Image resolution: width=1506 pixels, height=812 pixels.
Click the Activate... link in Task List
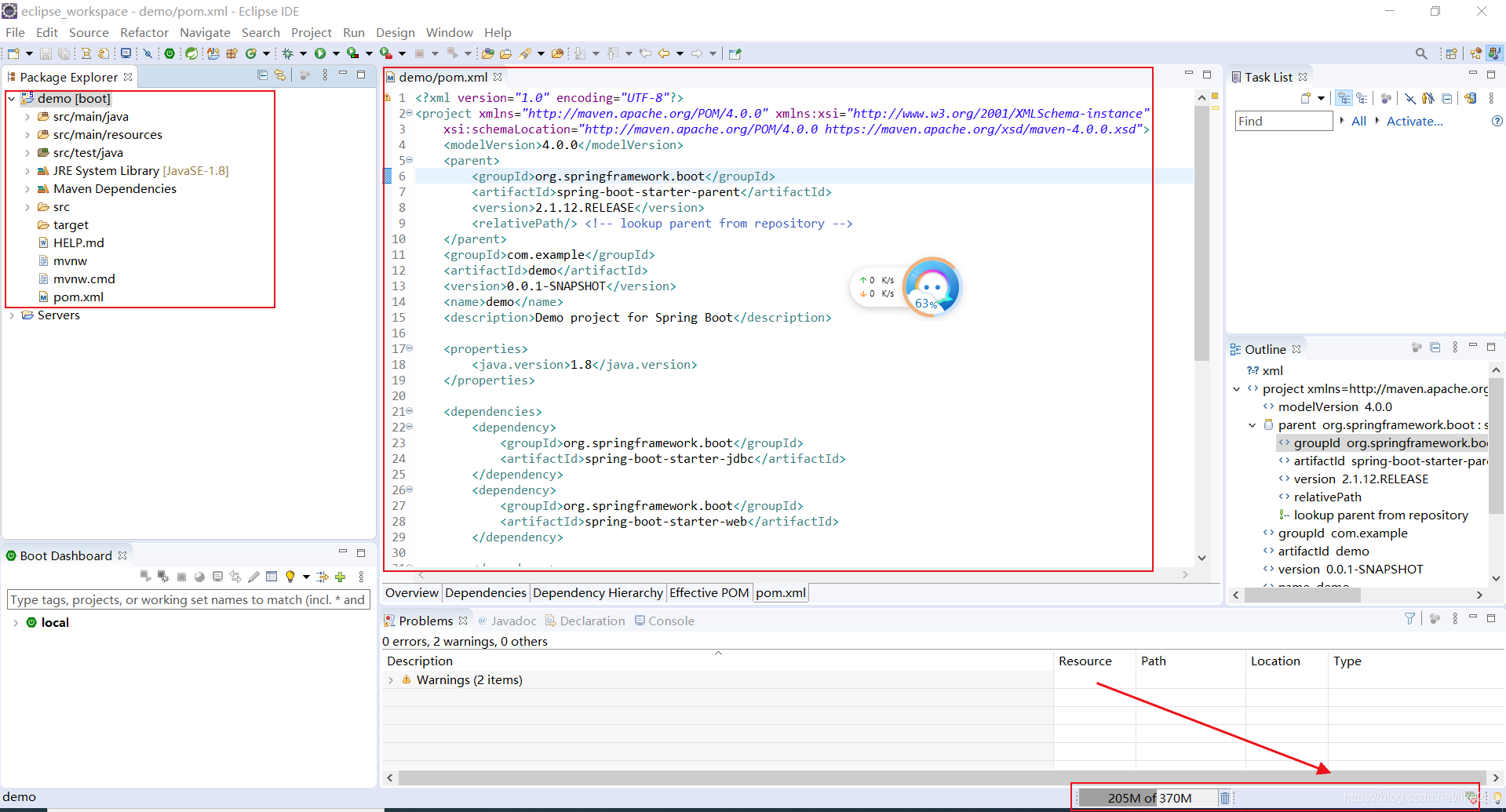(1413, 121)
